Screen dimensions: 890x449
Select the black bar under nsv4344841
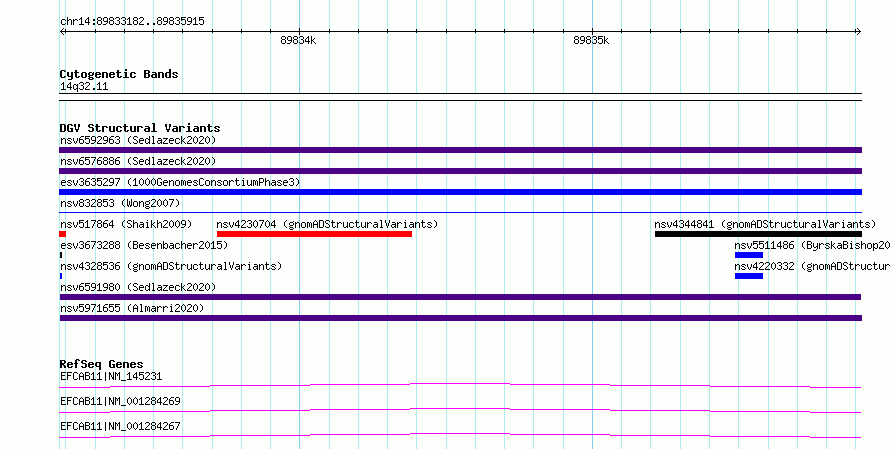[758, 234]
